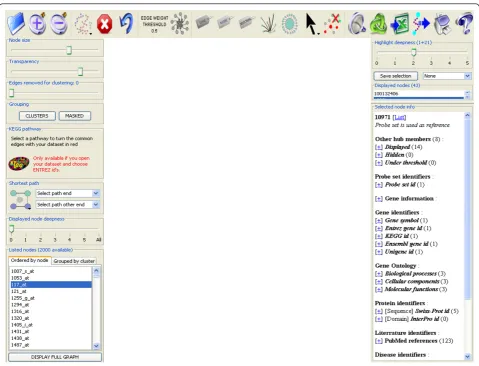Click the shortest path nodes icon
Viewport: 479px width, 366px height.
[x=20, y=199]
